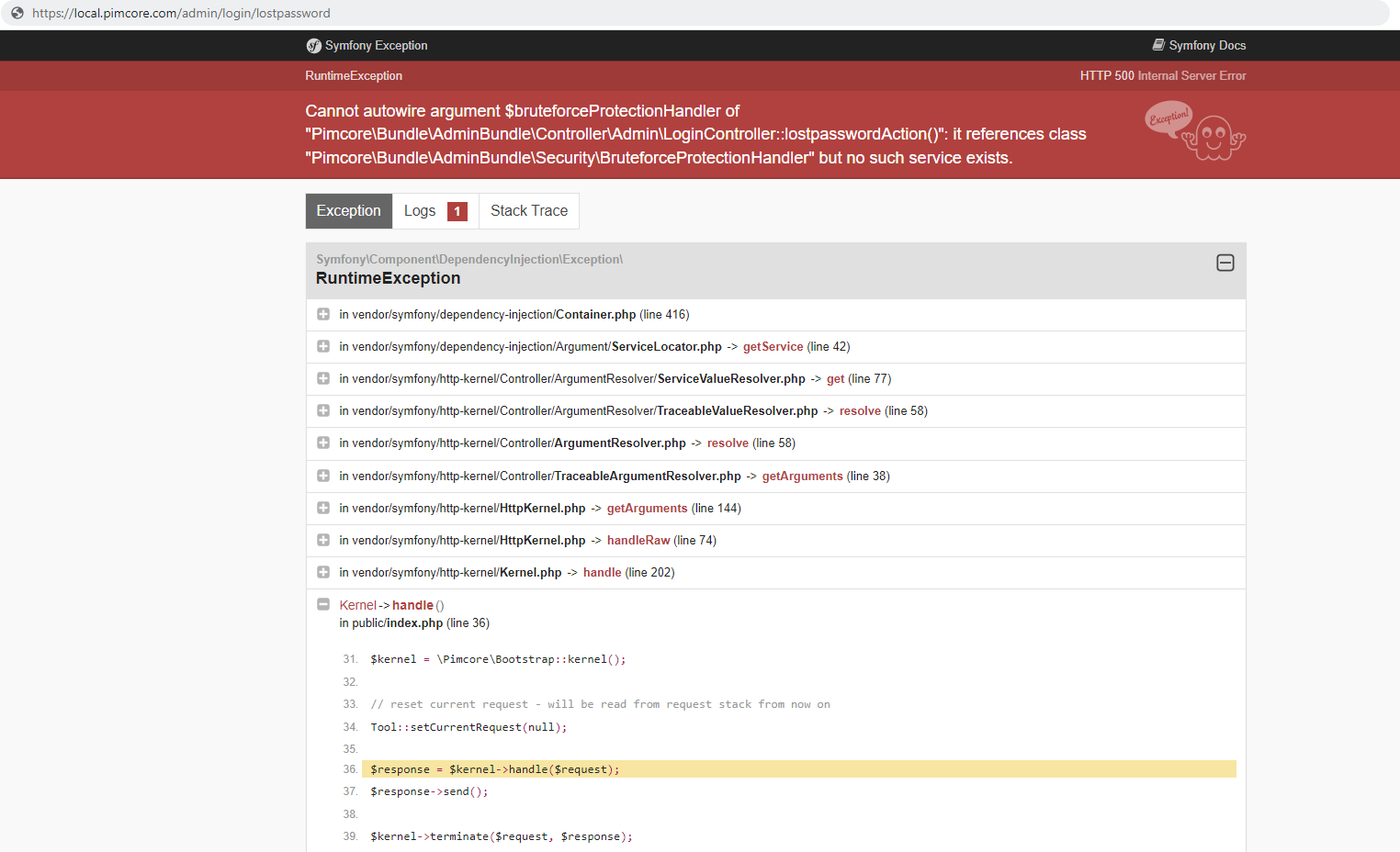Expand the TraceableValueResolver.php stack frame
Viewport: 1400px width, 852px height.
322,410
